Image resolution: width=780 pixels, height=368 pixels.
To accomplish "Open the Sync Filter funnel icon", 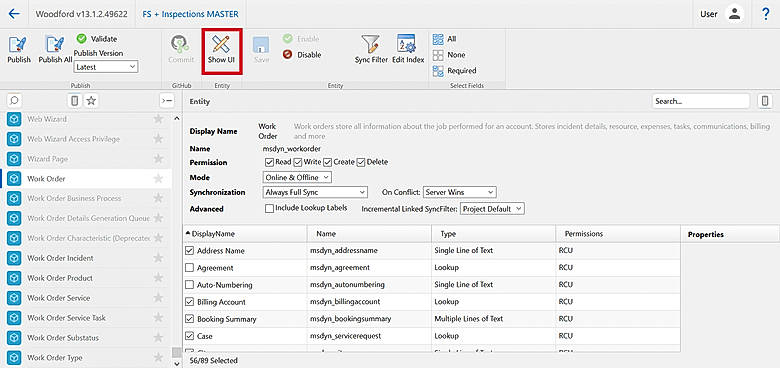I will pyautogui.click(x=370, y=44).
